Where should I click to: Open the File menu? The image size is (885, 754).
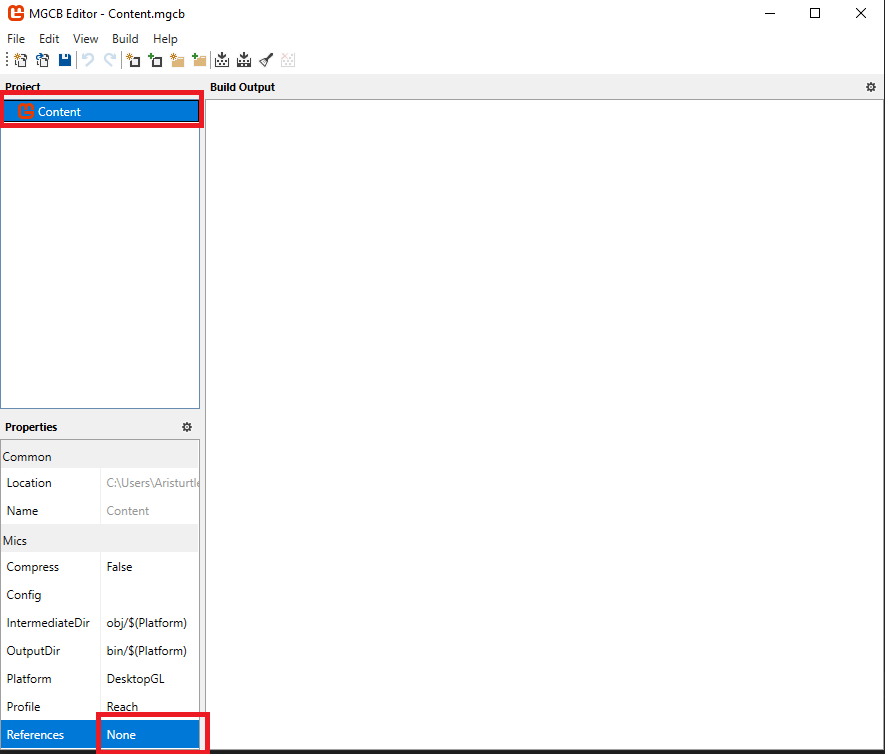coord(16,39)
